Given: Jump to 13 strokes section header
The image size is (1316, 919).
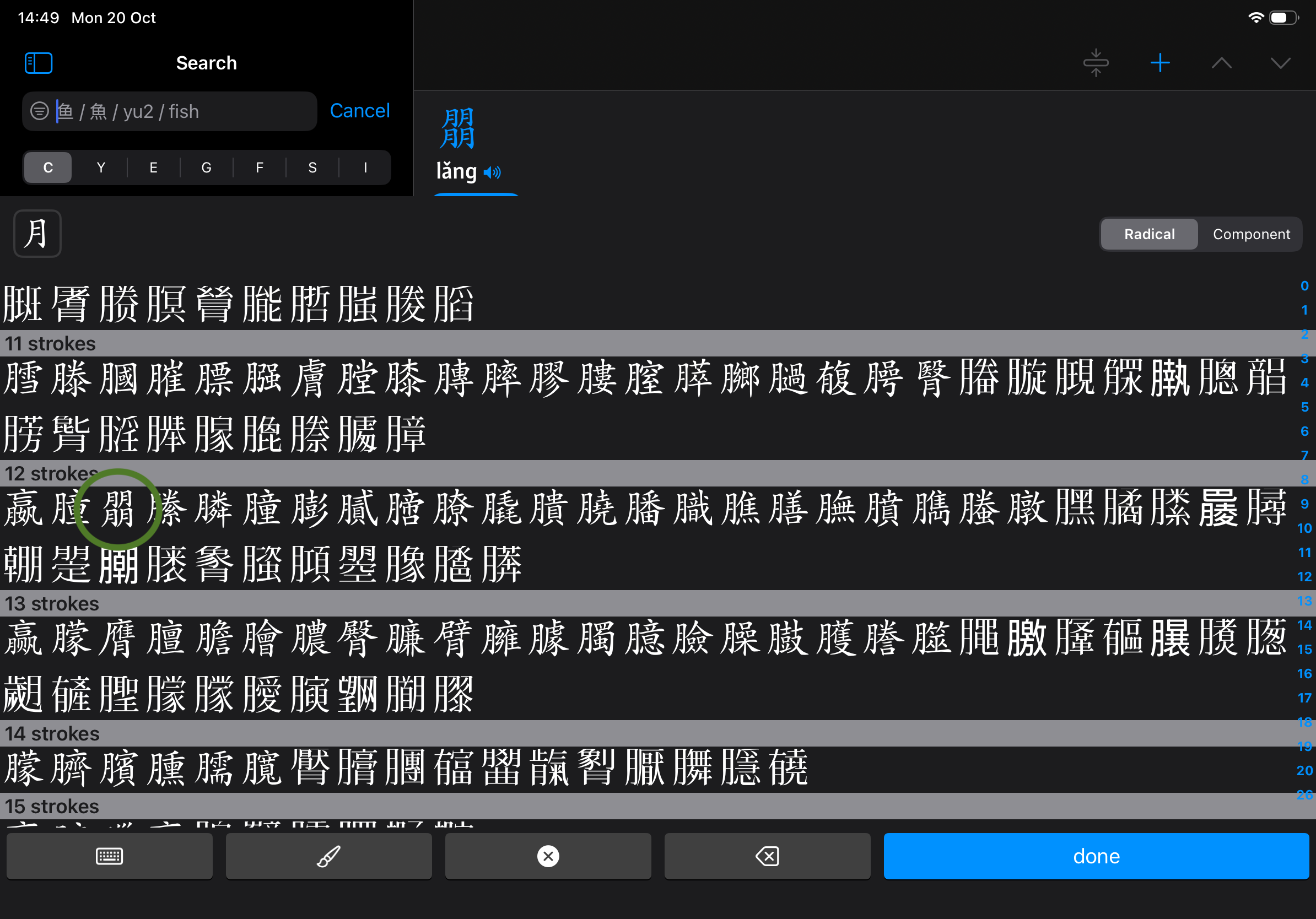Looking at the screenshot, I should (52, 604).
